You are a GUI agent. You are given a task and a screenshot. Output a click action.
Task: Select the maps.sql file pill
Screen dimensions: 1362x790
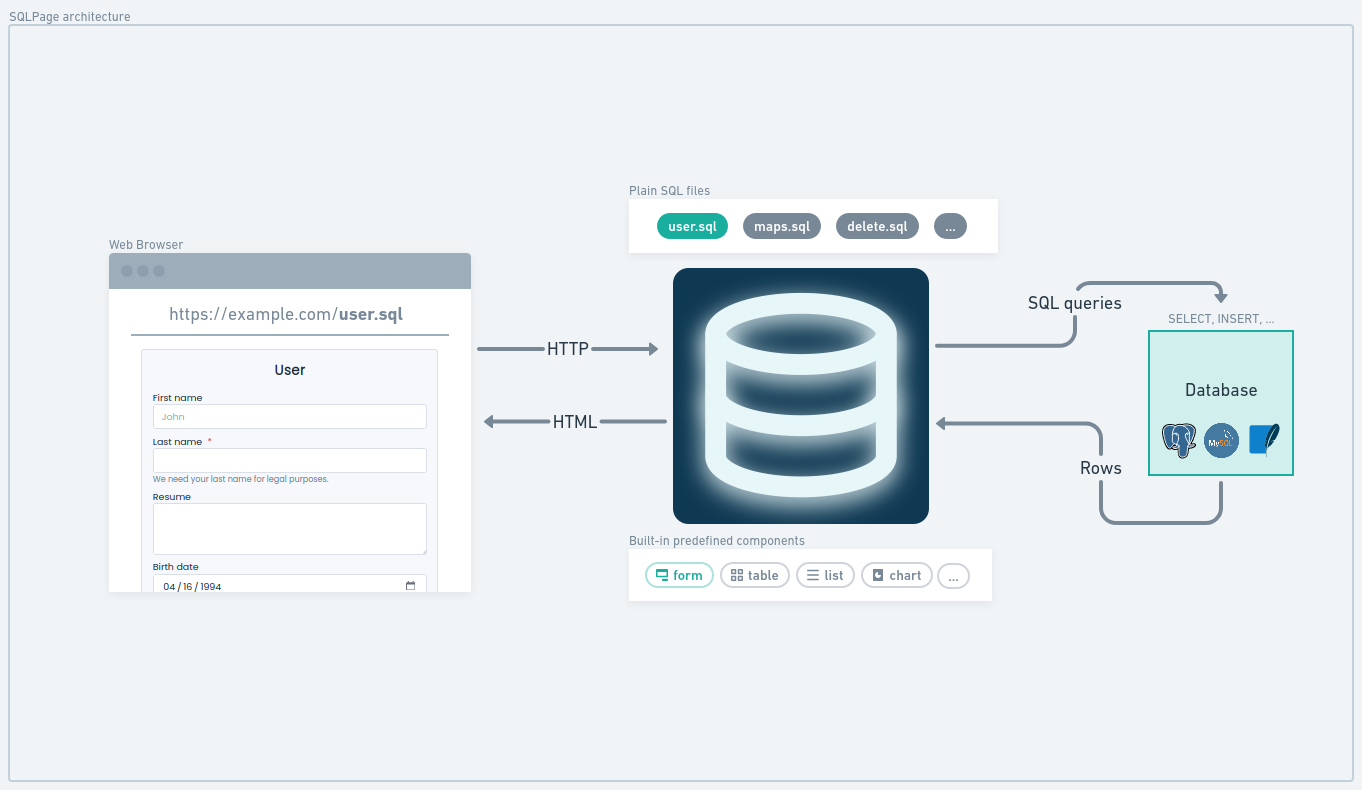tap(782, 226)
